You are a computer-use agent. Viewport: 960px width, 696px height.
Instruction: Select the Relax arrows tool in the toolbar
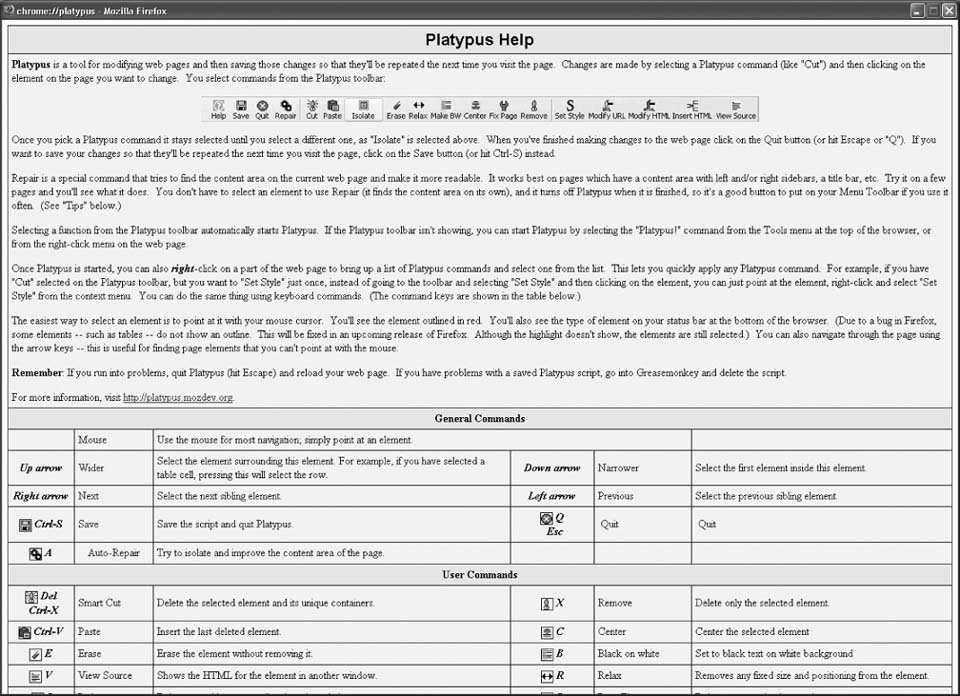click(x=418, y=109)
